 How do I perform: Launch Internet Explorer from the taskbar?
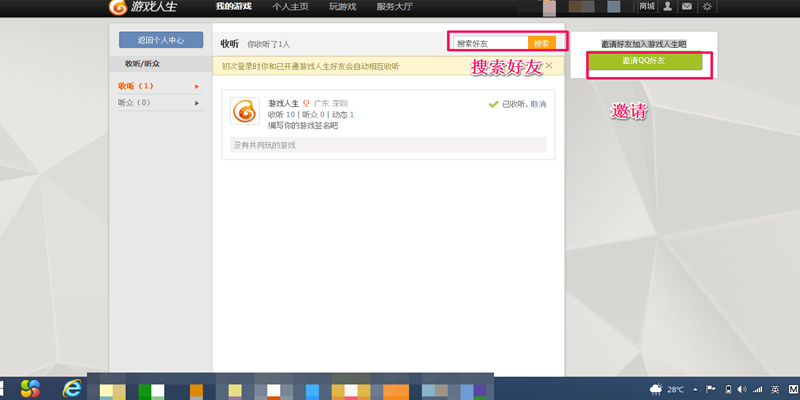coord(72,389)
